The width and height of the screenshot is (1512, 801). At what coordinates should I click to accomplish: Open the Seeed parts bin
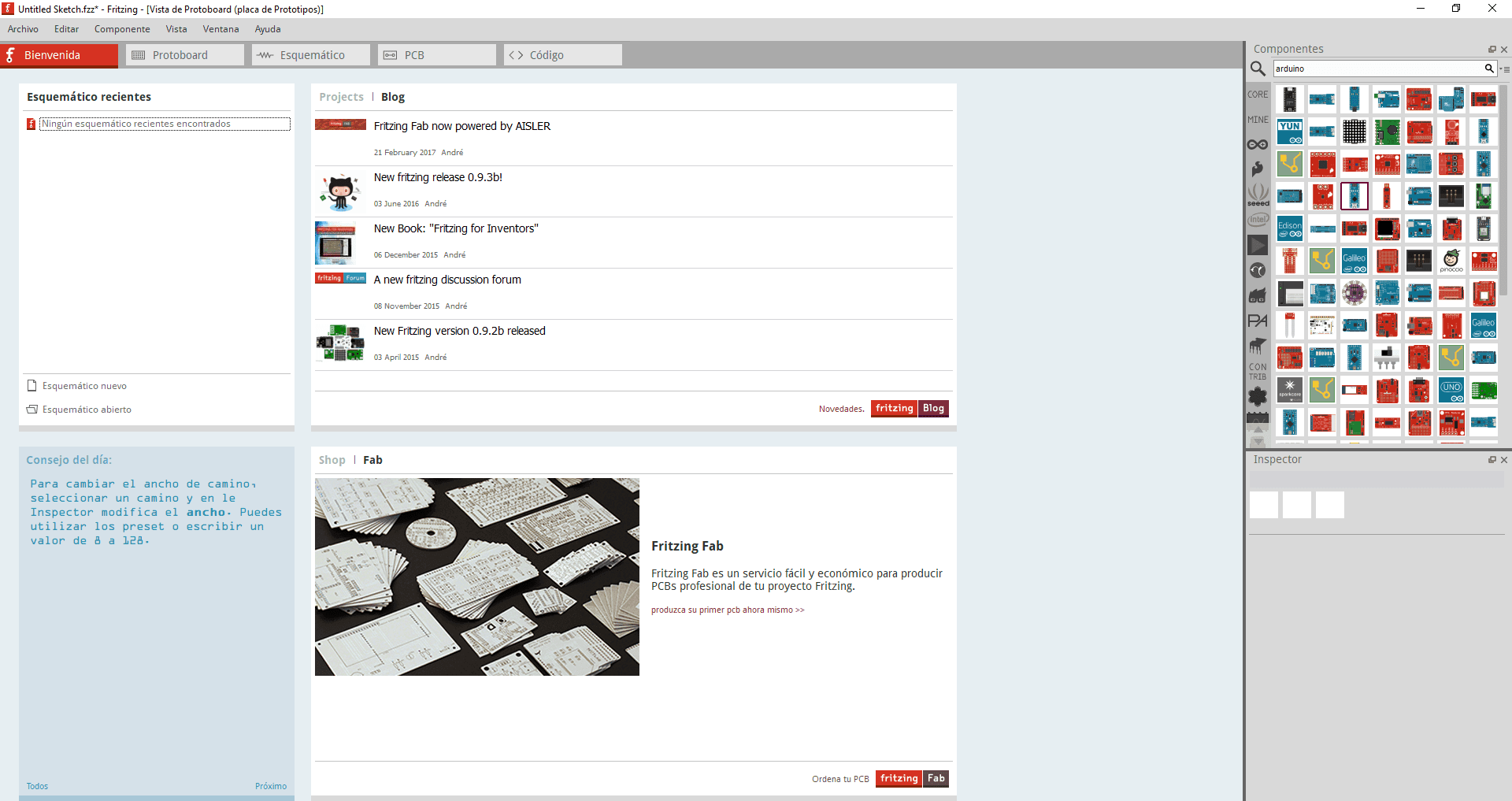(x=1258, y=195)
